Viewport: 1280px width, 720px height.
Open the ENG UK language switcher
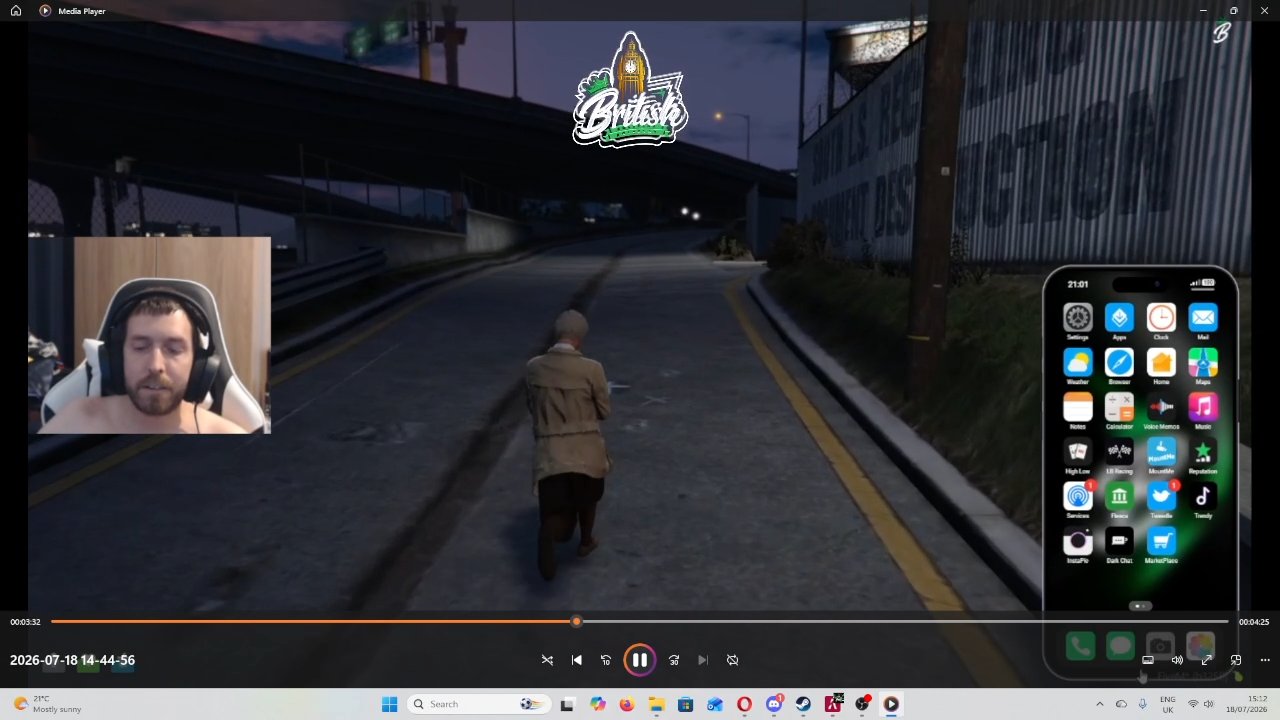coord(1168,704)
